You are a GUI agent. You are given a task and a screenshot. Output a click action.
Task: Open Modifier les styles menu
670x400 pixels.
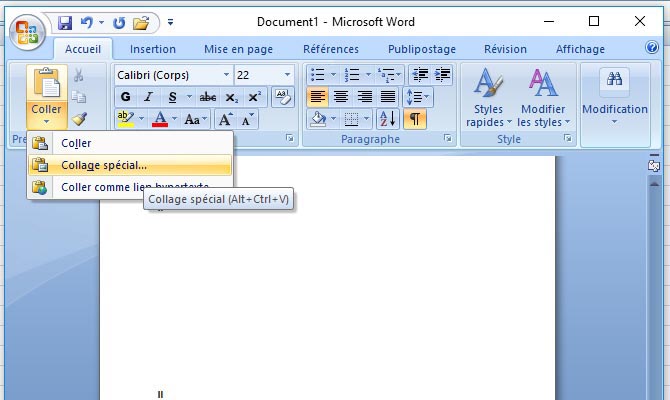point(543,97)
